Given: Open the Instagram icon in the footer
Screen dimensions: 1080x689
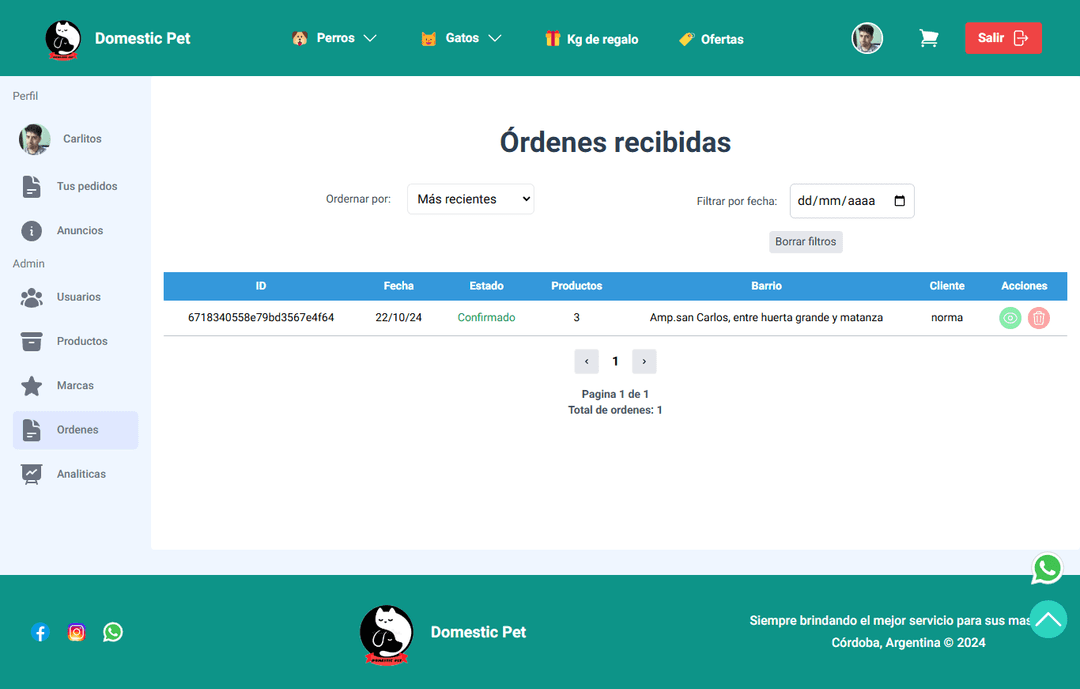Looking at the screenshot, I should [77, 632].
